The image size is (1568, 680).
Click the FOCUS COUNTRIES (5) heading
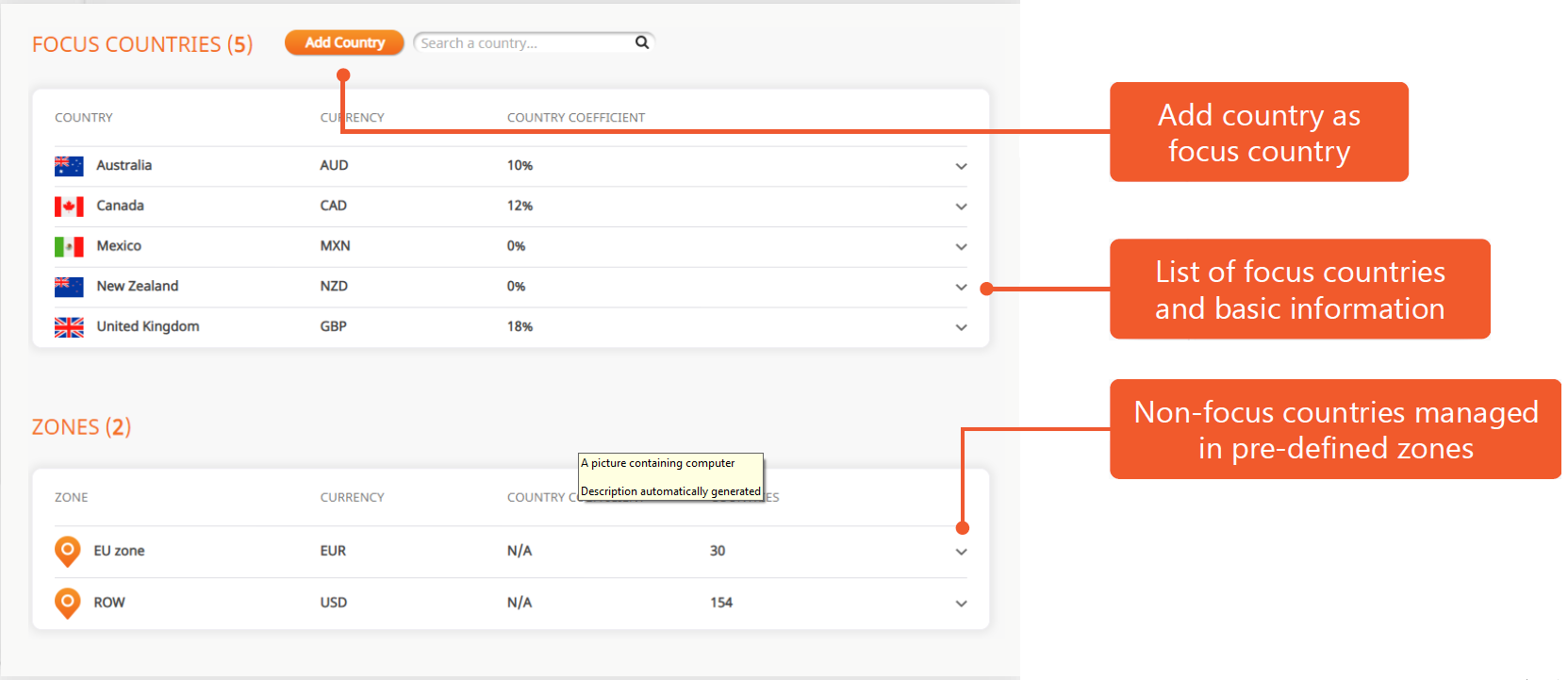click(142, 44)
